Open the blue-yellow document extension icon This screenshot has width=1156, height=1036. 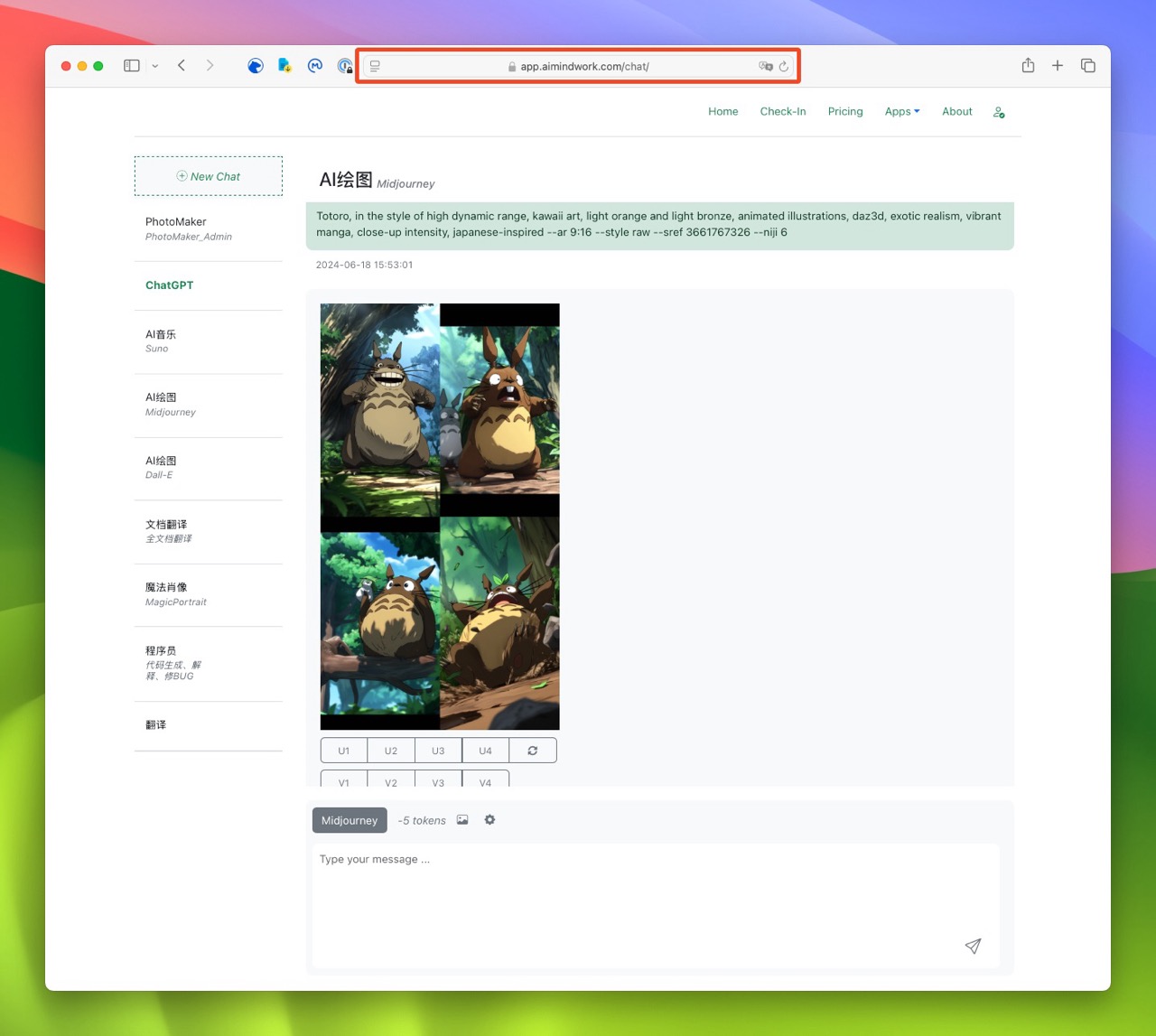tap(284, 66)
